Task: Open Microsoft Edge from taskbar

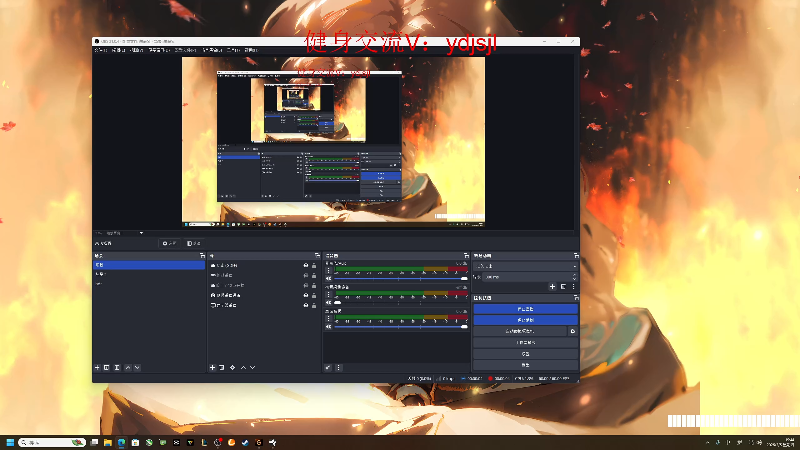Action: click(x=121, y=442)
